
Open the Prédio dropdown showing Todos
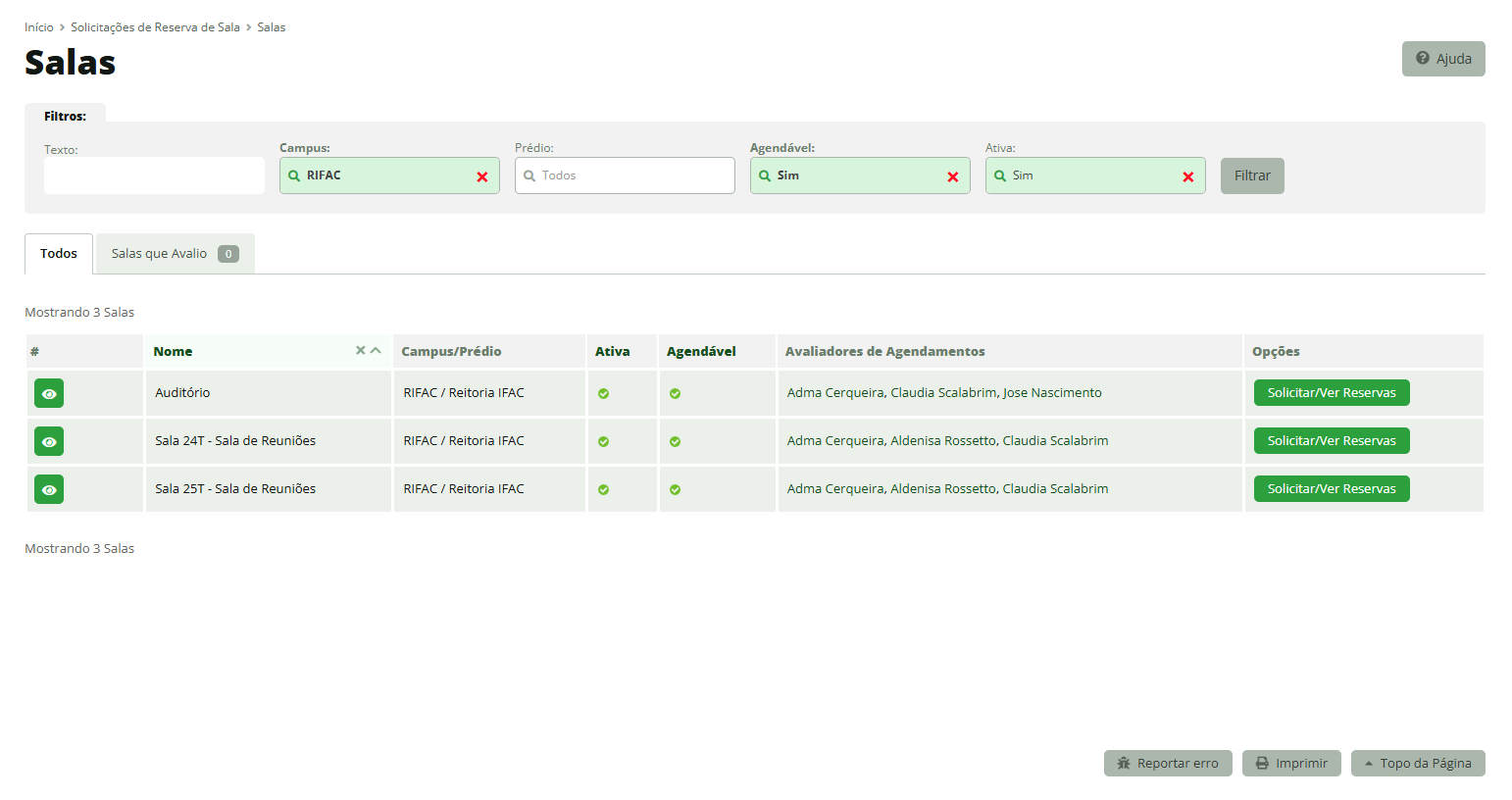(625, 175)
